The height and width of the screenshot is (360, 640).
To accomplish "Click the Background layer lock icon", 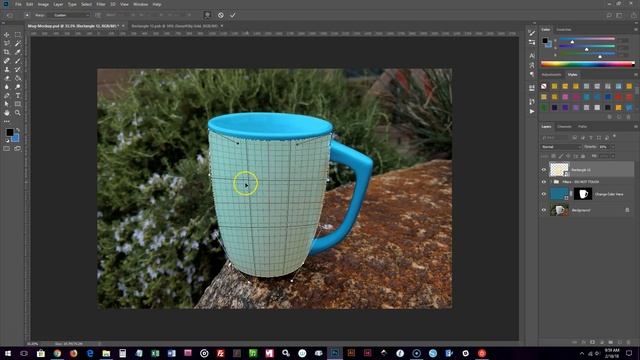I will tap(627, 210).
